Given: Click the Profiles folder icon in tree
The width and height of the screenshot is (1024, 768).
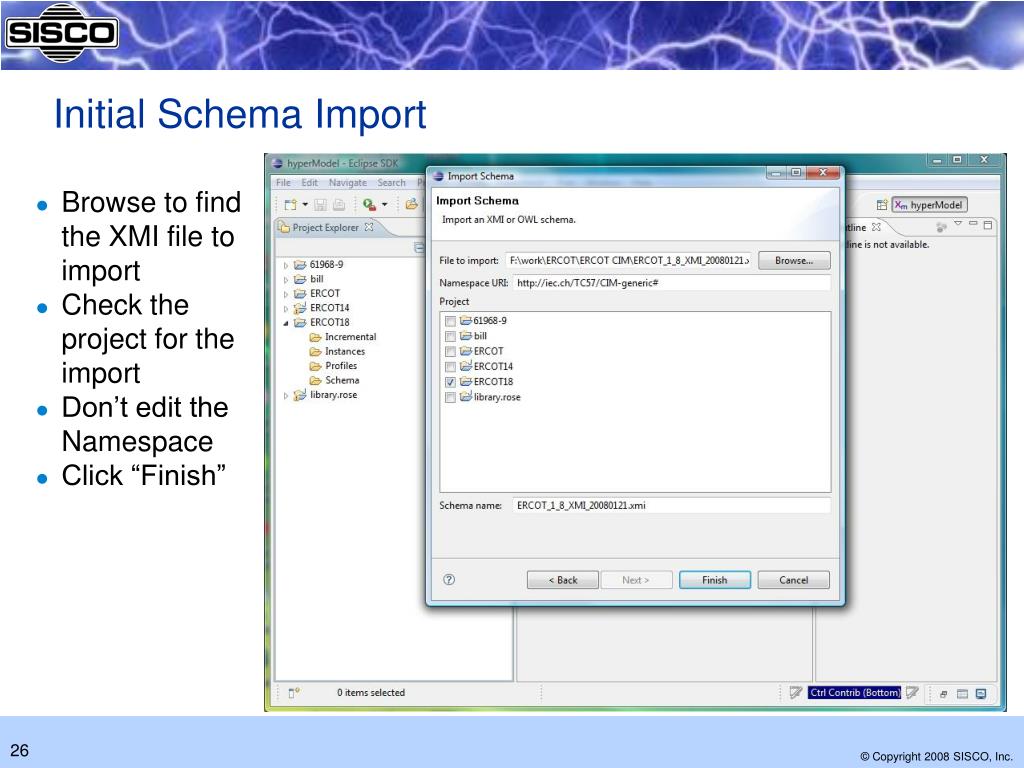Looking at the screenshot, I should (x=315, y=366).
